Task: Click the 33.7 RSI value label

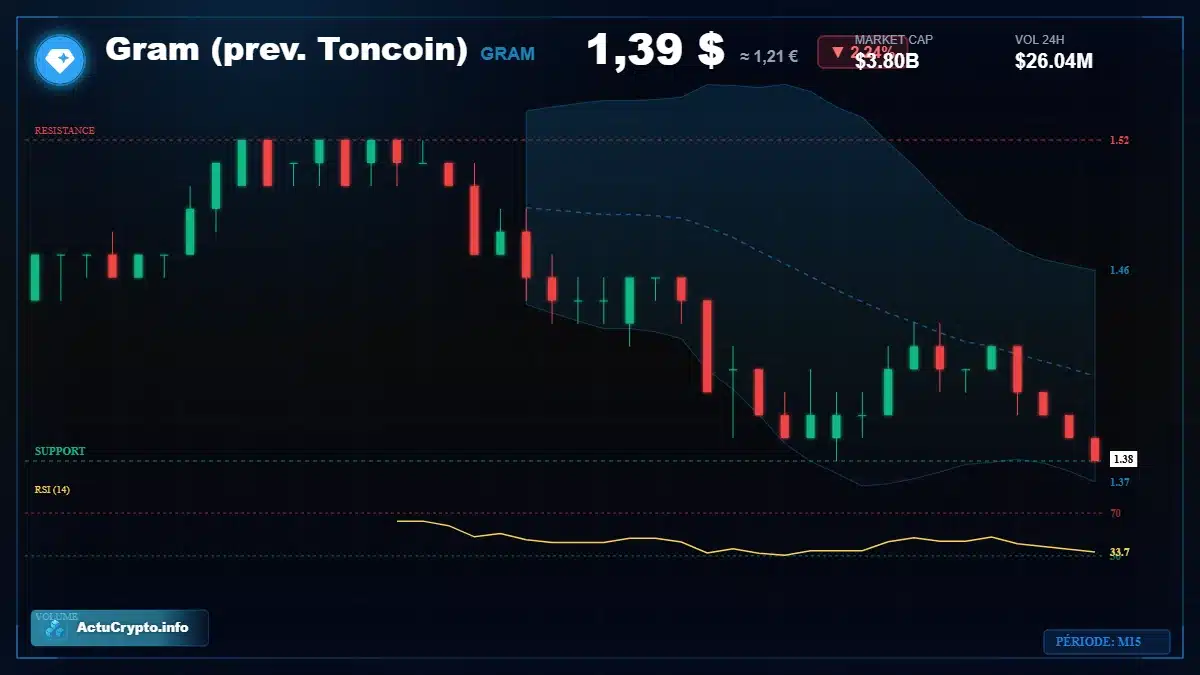Action: tap(1120, 552)
